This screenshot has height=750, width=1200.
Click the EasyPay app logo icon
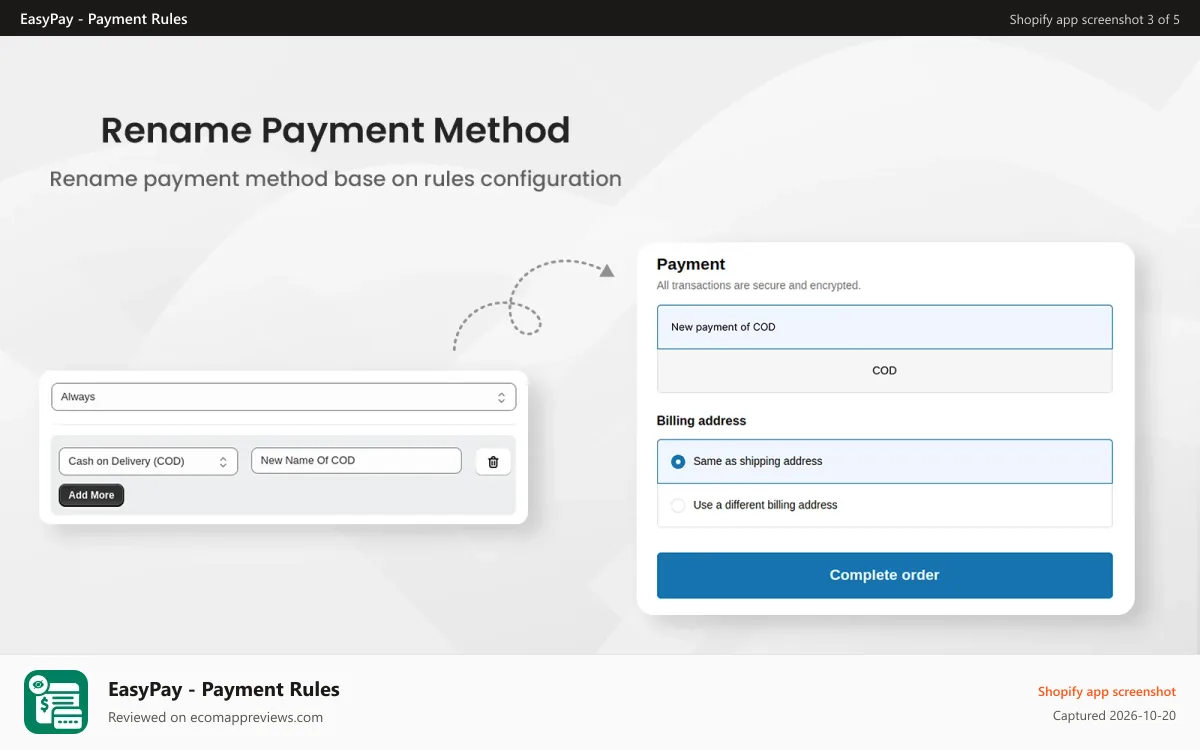click(56, 702)
